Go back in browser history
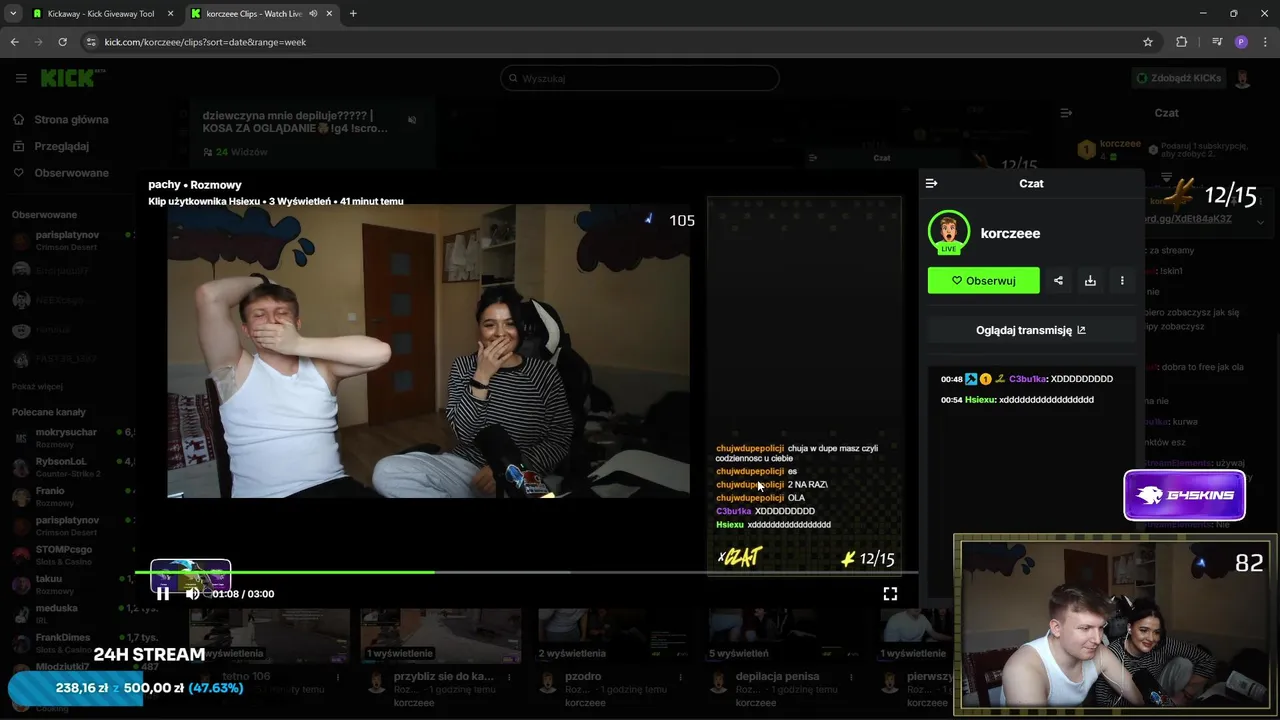 click(x=14, y=42)
